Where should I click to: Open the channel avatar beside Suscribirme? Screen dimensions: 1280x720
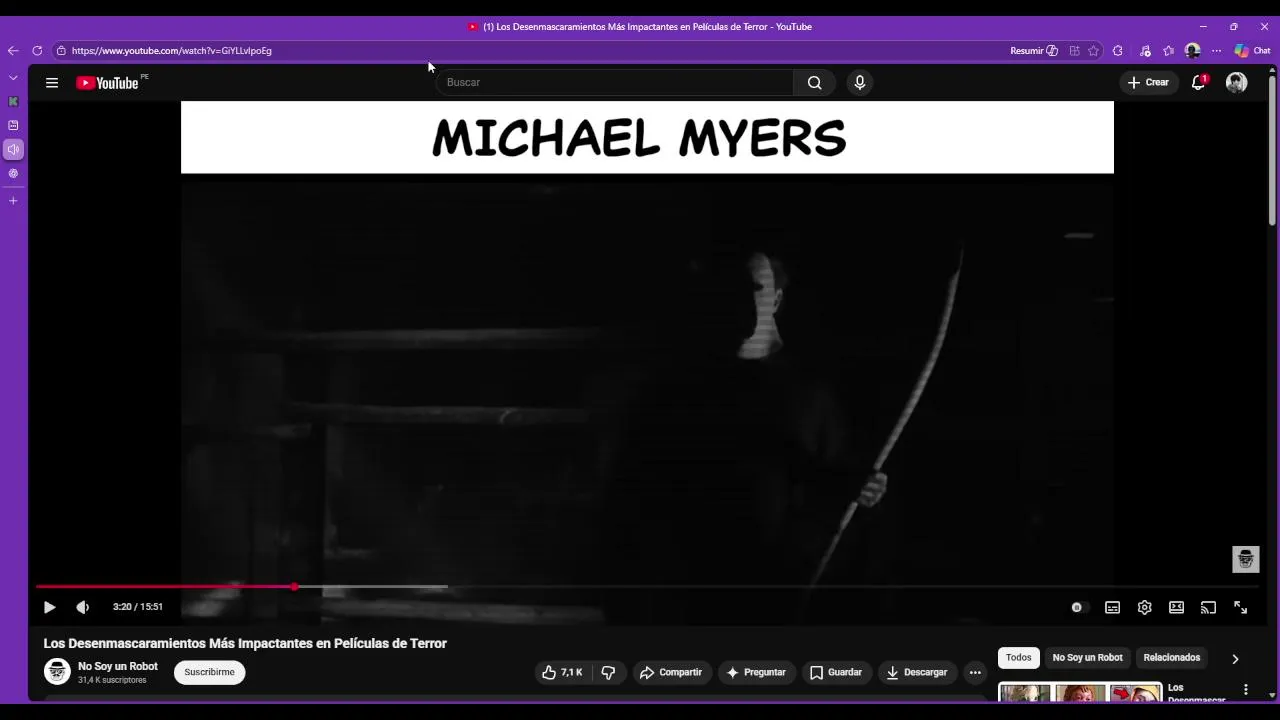pos(57,672)
